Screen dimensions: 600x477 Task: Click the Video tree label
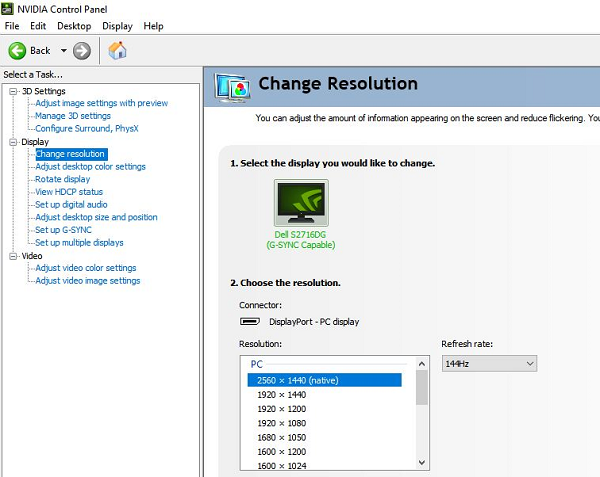point(32,256)
